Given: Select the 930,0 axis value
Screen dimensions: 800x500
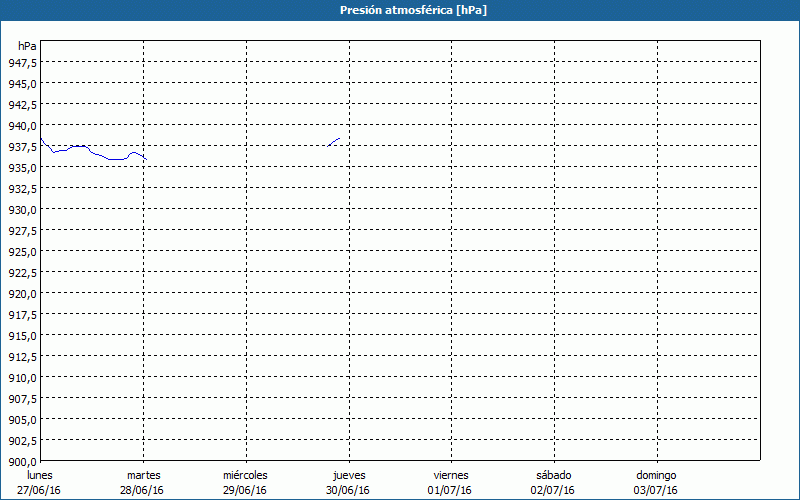Looking at the screenshot, I should tap(22, 209).
